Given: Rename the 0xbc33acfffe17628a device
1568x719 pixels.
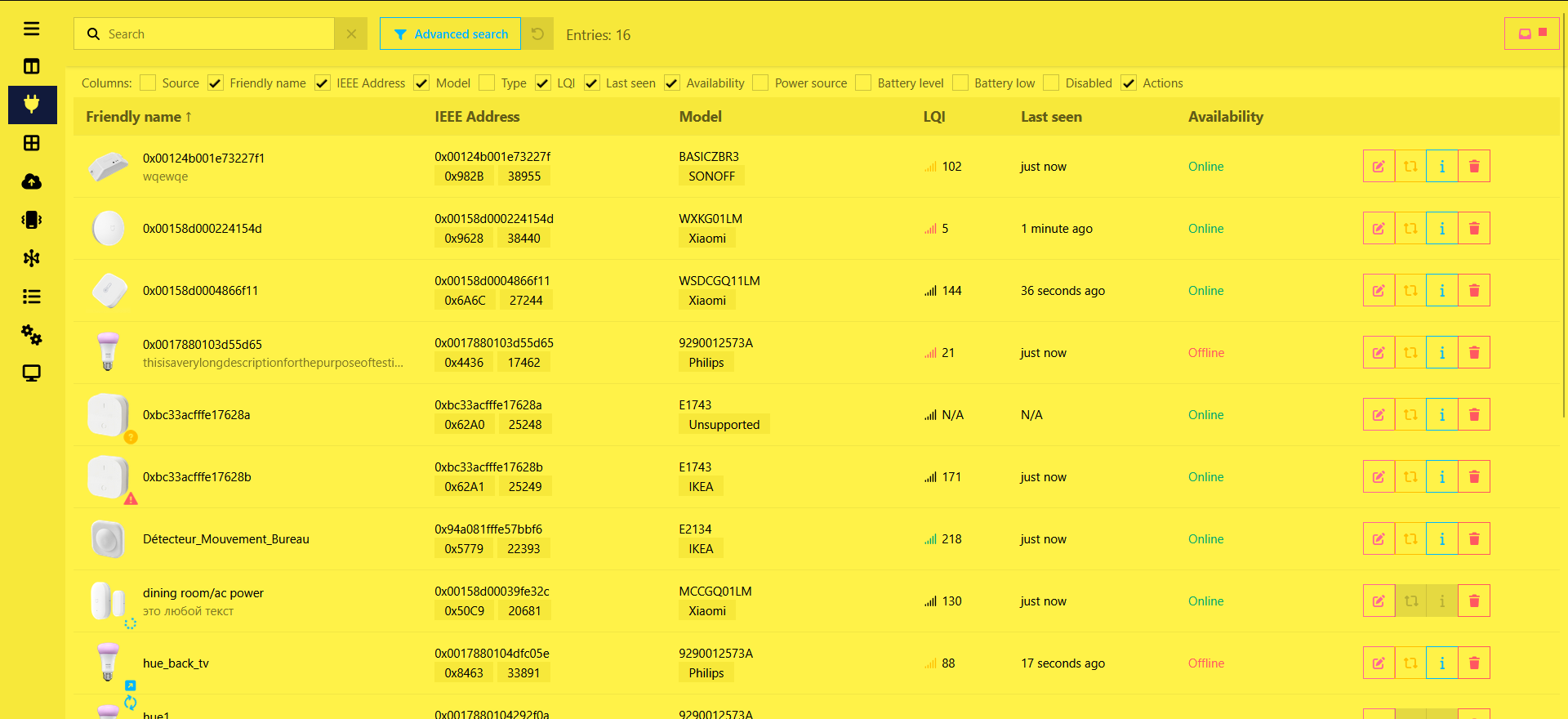Looking at the screenshot, I should (1379, 414).
